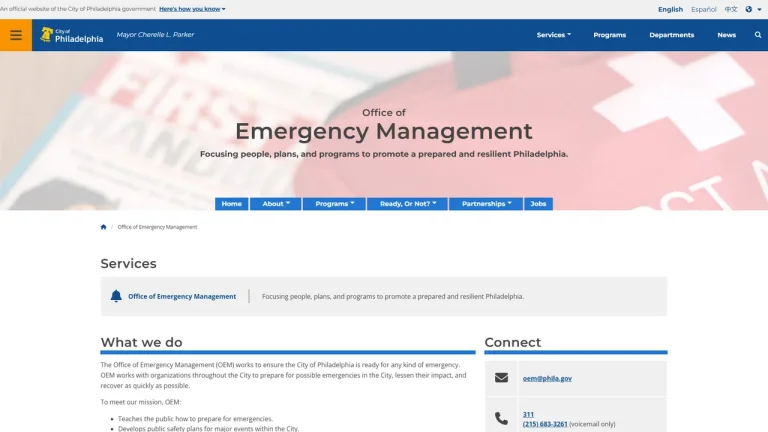This screenshot has height=432, width=768.
Task: Click the oem@phila.gov email link
Action: coord(547,378)
